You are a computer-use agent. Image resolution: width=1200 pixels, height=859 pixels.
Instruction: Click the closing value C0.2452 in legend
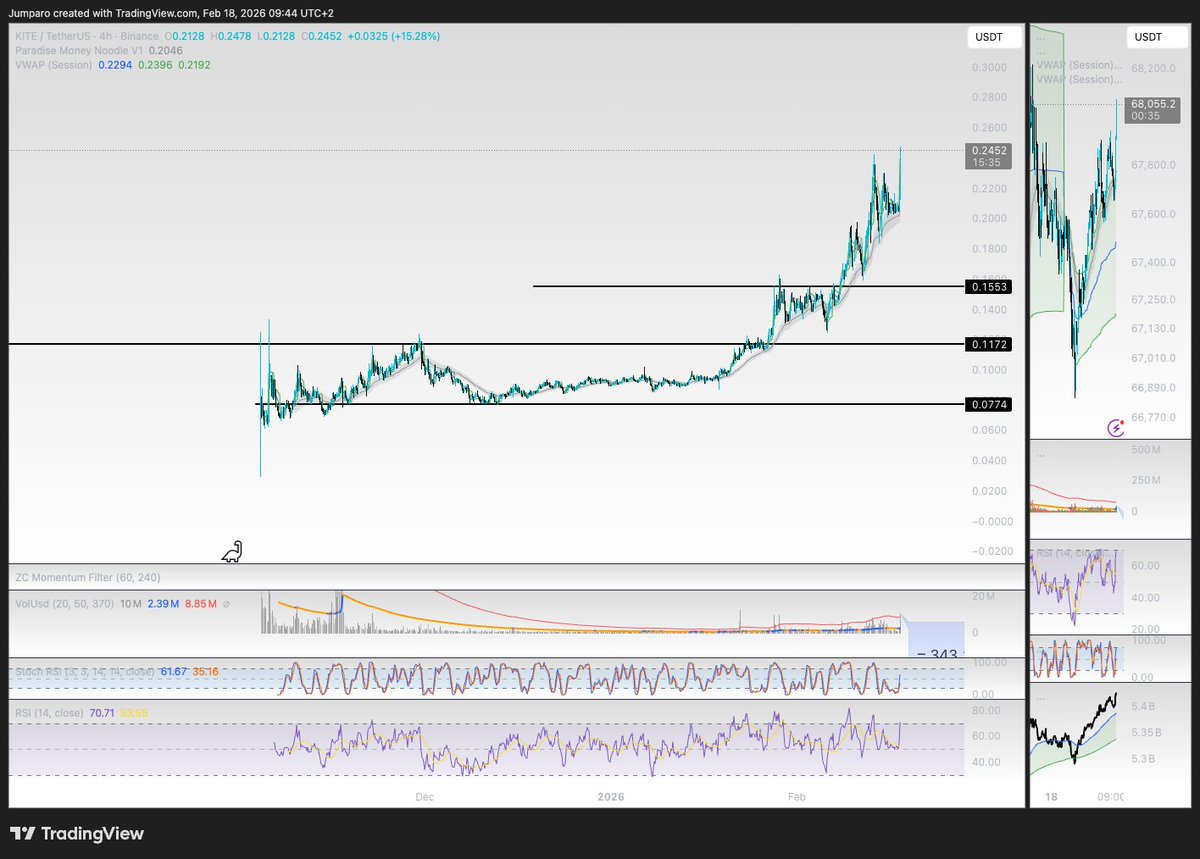320,36
